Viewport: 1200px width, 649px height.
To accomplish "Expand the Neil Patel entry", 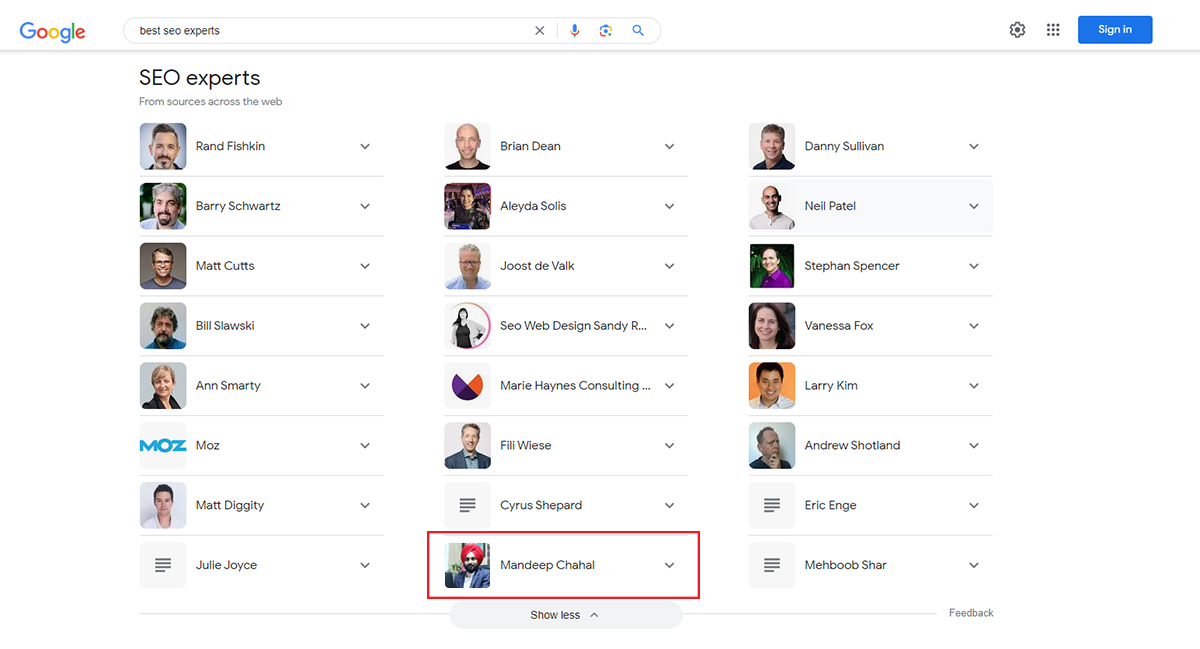I will tap(974, 206).
